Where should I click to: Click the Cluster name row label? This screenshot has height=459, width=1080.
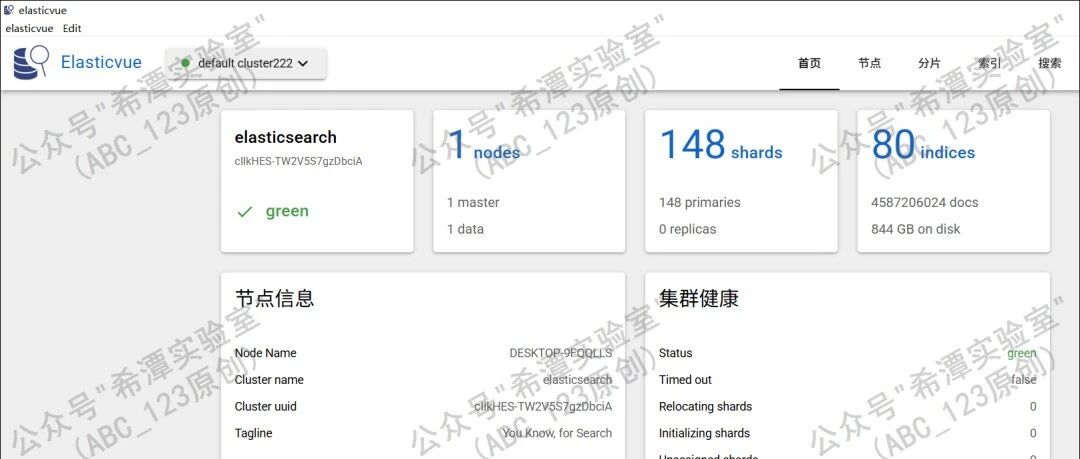269,380
